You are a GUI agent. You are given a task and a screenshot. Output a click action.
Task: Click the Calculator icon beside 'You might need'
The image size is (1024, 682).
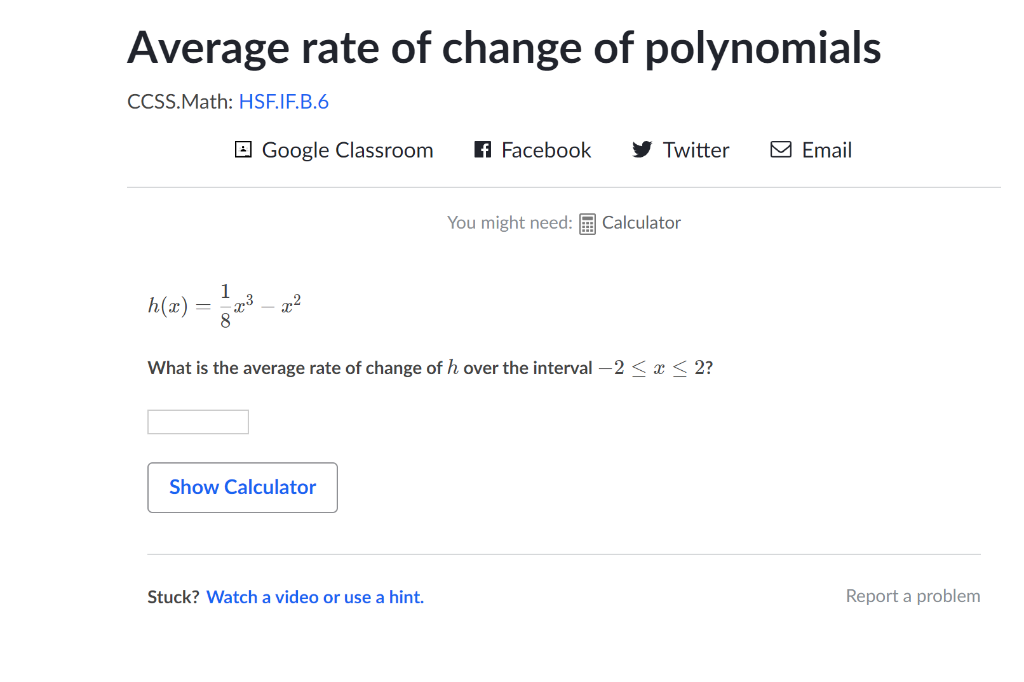pos(588,222)
